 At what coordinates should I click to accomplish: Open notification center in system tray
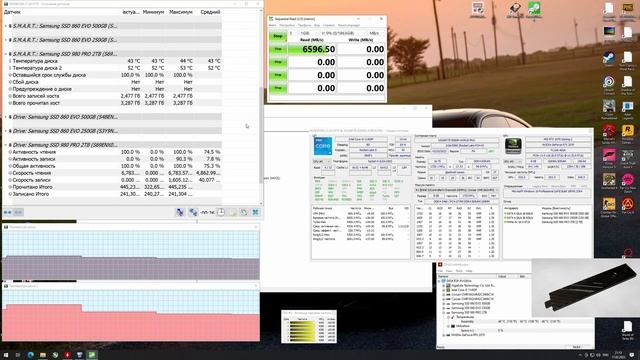[631, 355]
